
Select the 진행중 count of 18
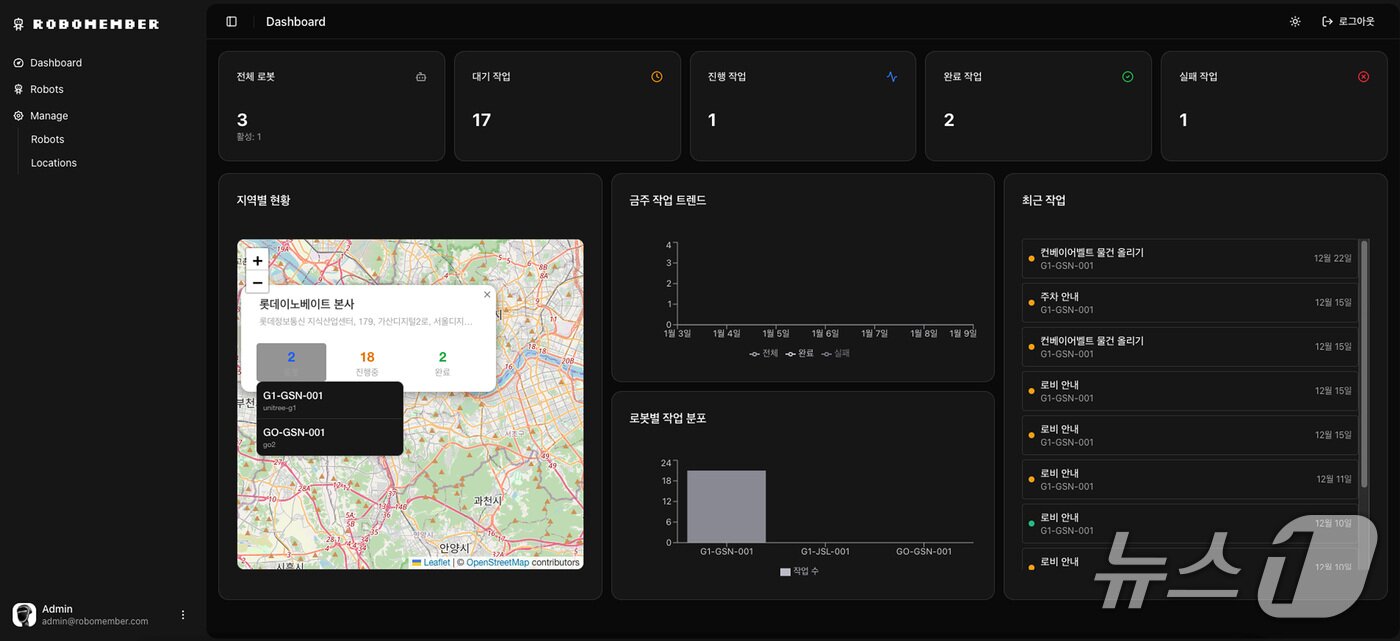tap(367, 363)
